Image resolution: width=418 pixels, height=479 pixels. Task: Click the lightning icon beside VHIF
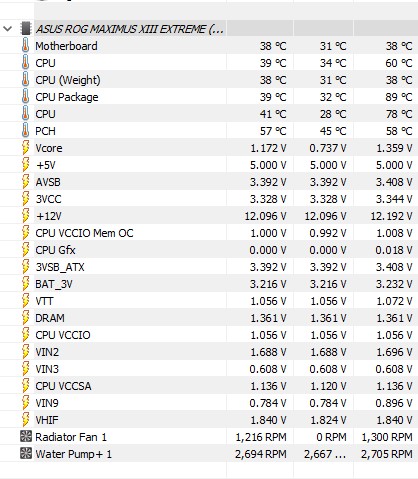(25, 420)
